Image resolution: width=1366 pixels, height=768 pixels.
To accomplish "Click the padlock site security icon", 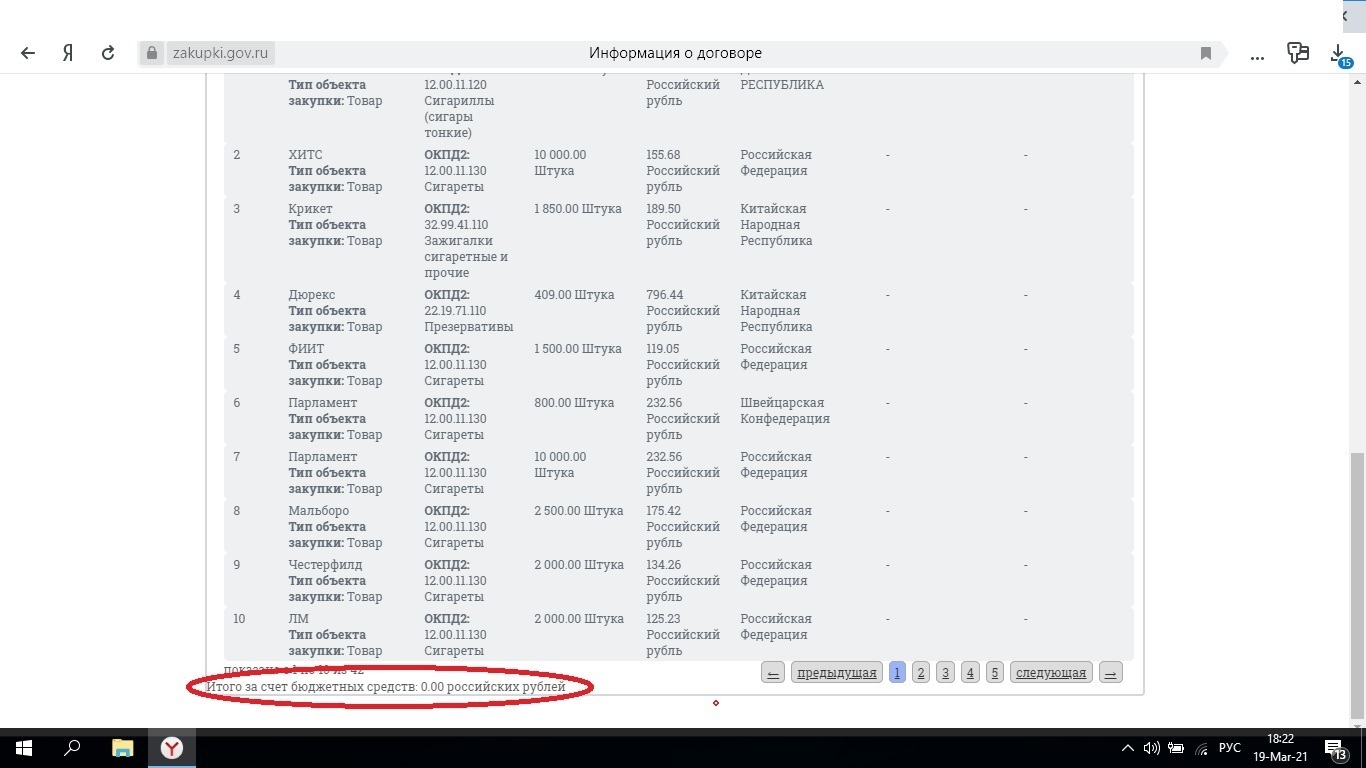I will [x=152, y=53].
